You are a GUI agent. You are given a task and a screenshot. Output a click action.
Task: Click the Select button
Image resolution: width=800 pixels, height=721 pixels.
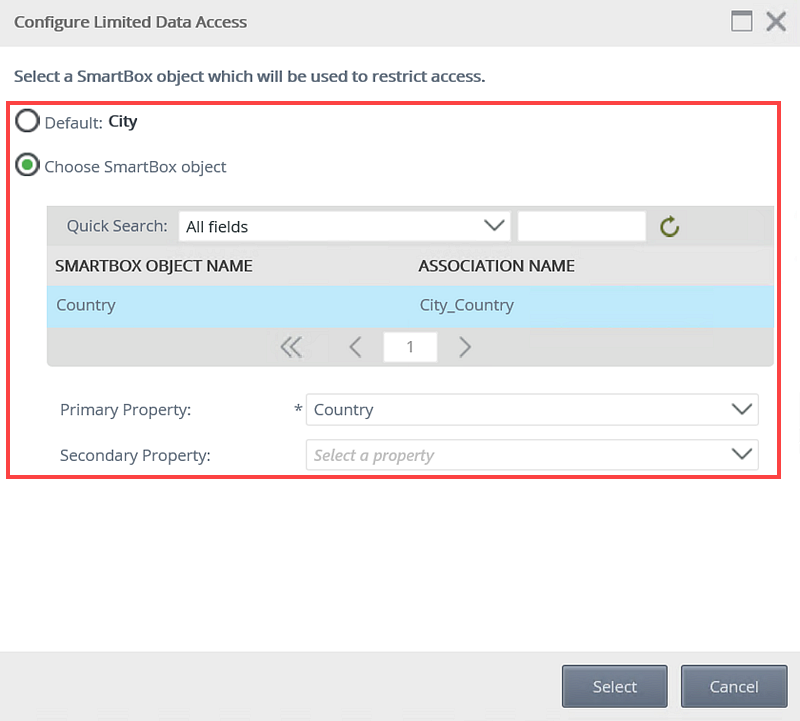pos(615,686)
